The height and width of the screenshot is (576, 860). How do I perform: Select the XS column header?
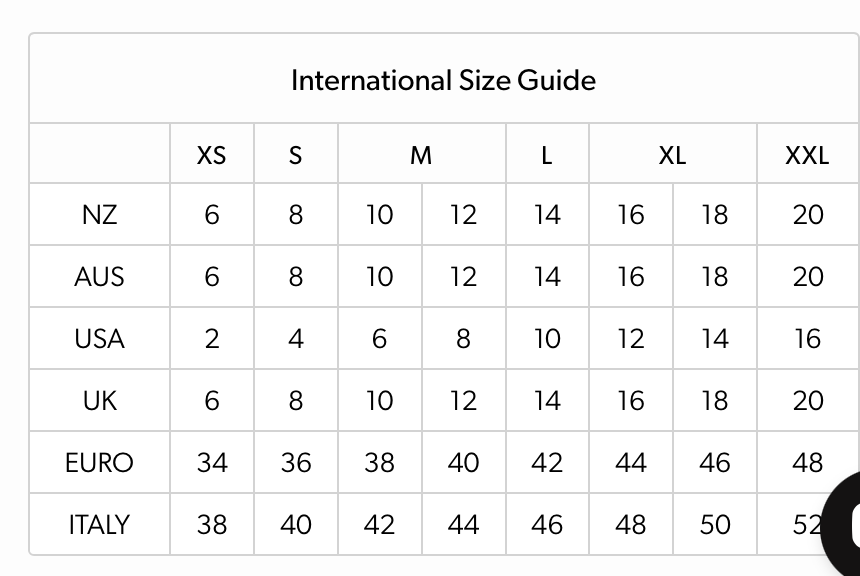click(x=211, y=155)
